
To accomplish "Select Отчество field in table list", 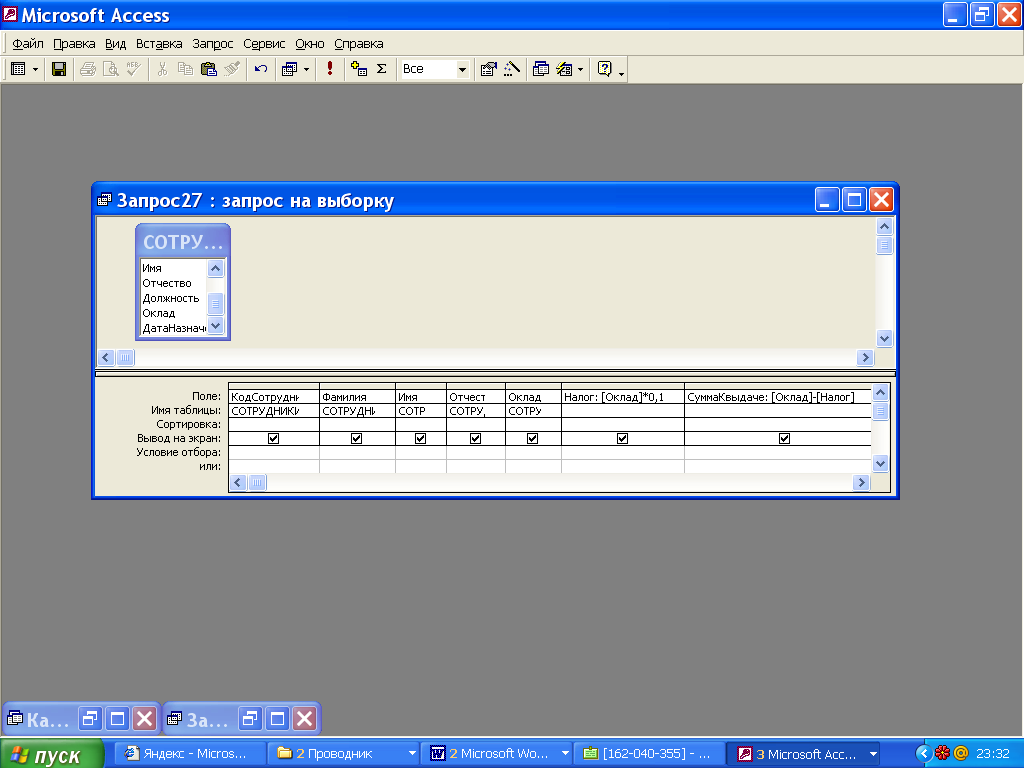I will coord(167,283).
